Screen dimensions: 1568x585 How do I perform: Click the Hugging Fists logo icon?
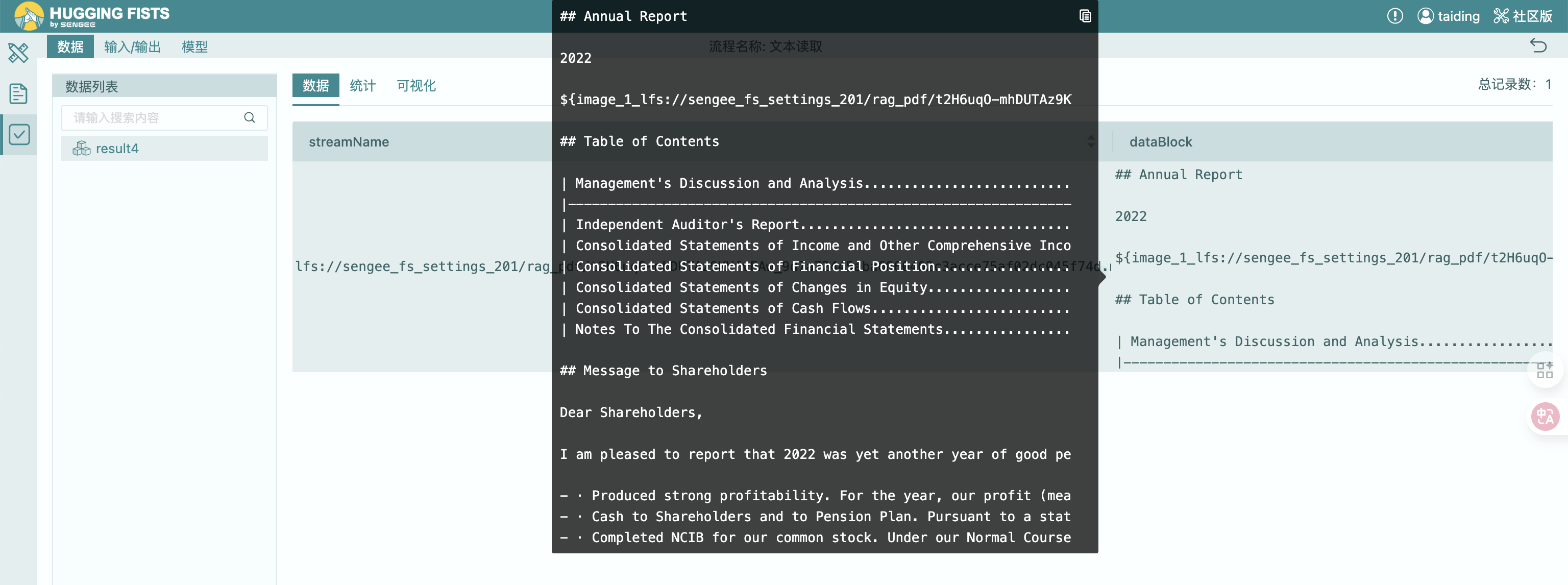[29, 16]
